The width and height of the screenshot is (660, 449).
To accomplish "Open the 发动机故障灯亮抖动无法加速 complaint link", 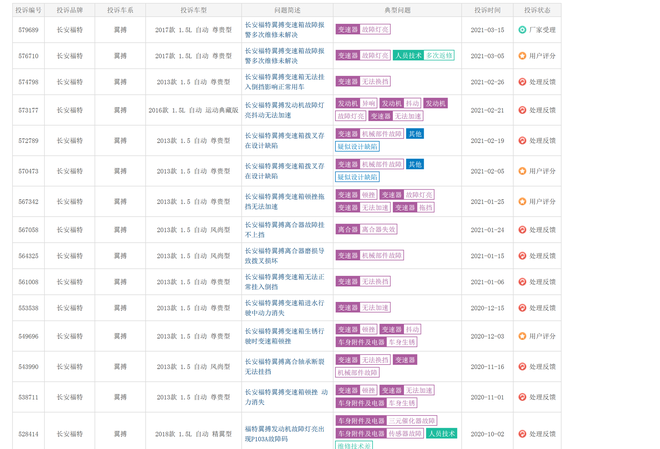I will point(284,110).
